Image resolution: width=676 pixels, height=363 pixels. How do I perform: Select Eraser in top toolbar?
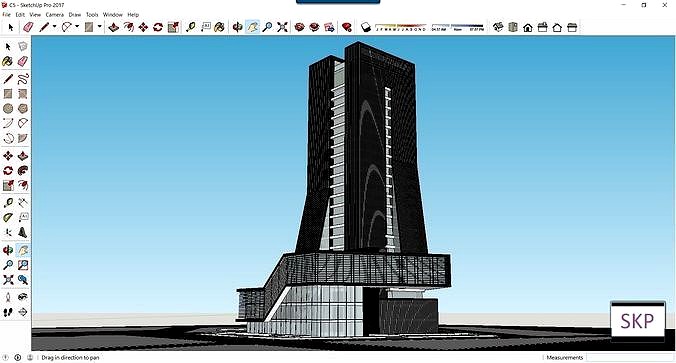(x=28, y=27)
